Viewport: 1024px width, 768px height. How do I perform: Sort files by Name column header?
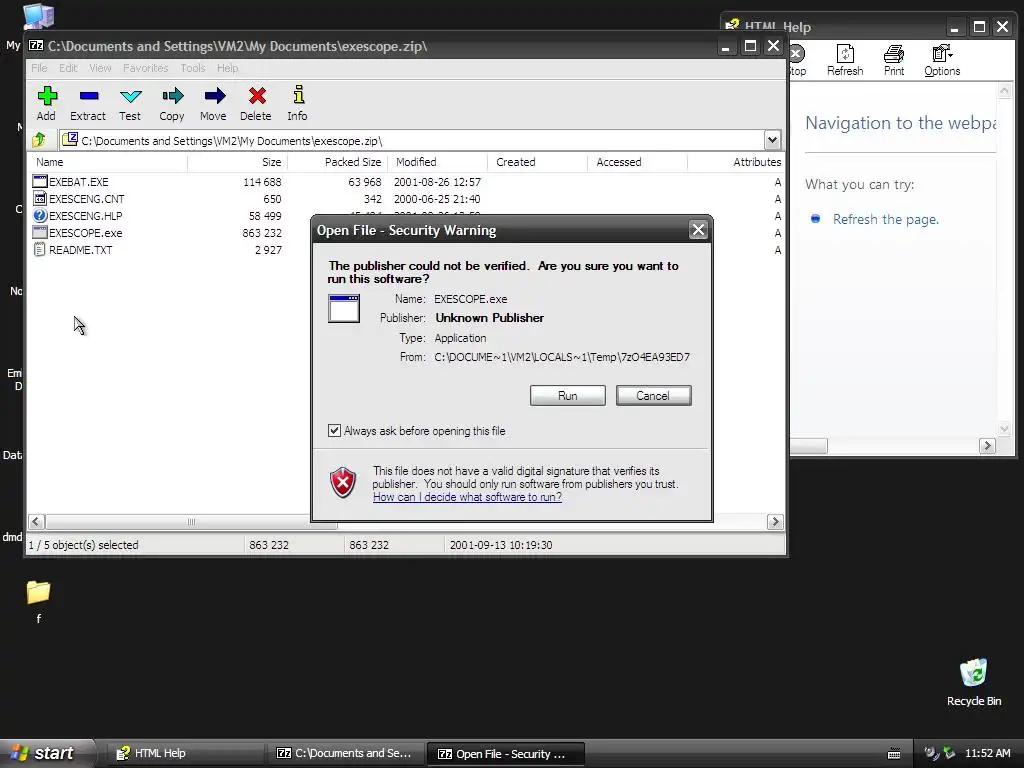click(108, 162)
